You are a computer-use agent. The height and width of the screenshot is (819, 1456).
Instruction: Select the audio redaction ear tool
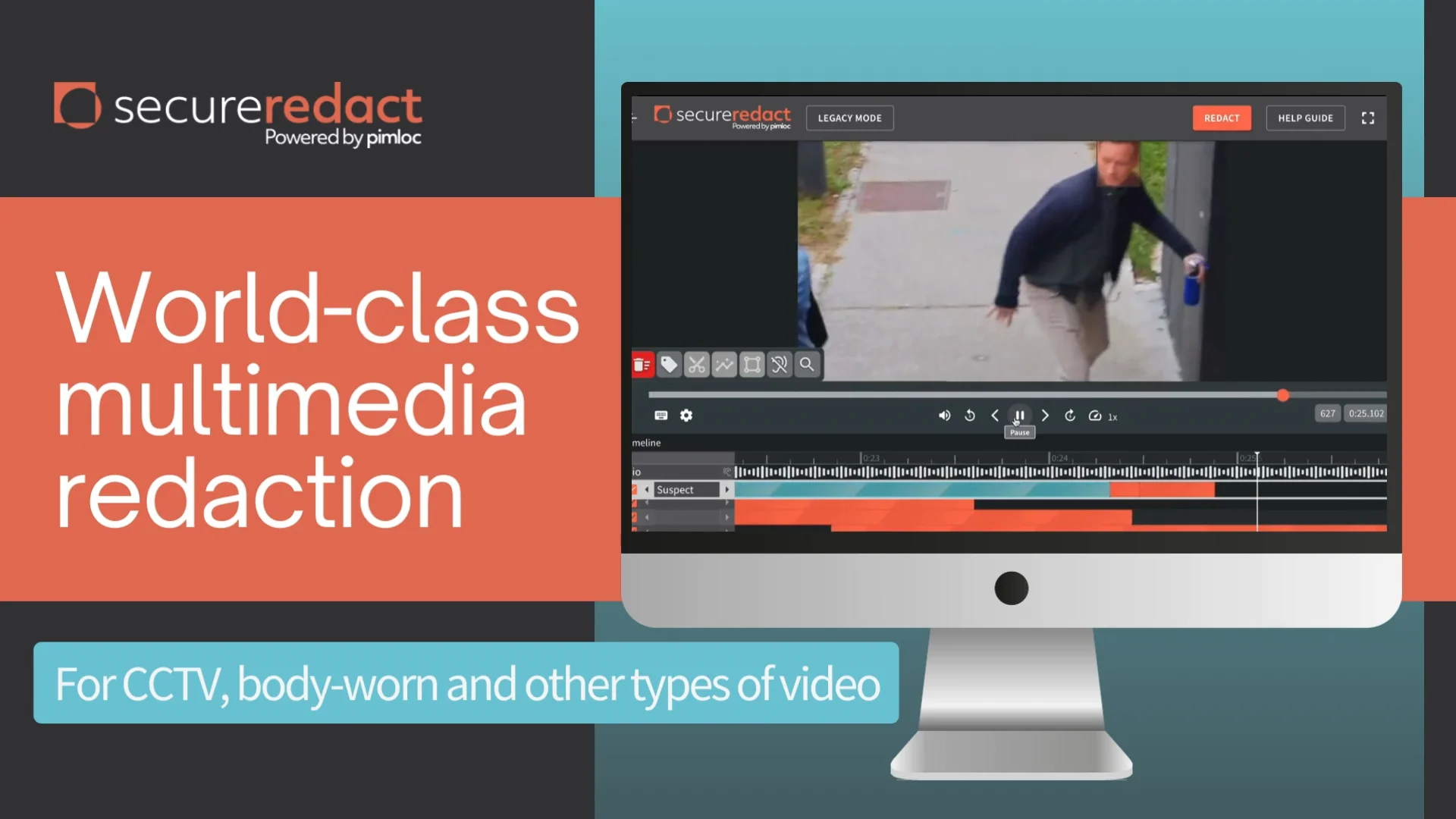(x=780, y=365)
